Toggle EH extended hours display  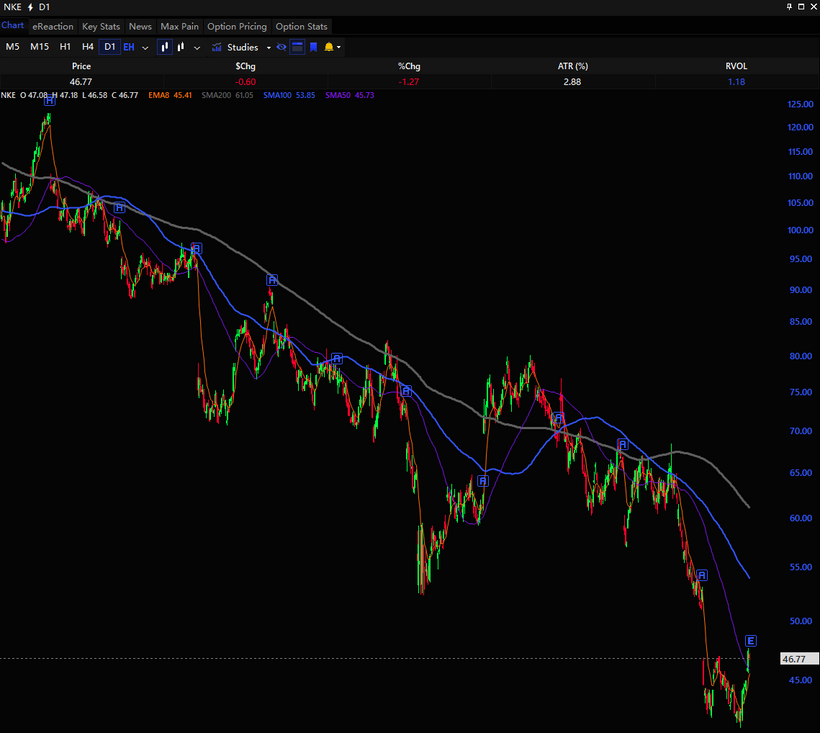pos(129,47)
